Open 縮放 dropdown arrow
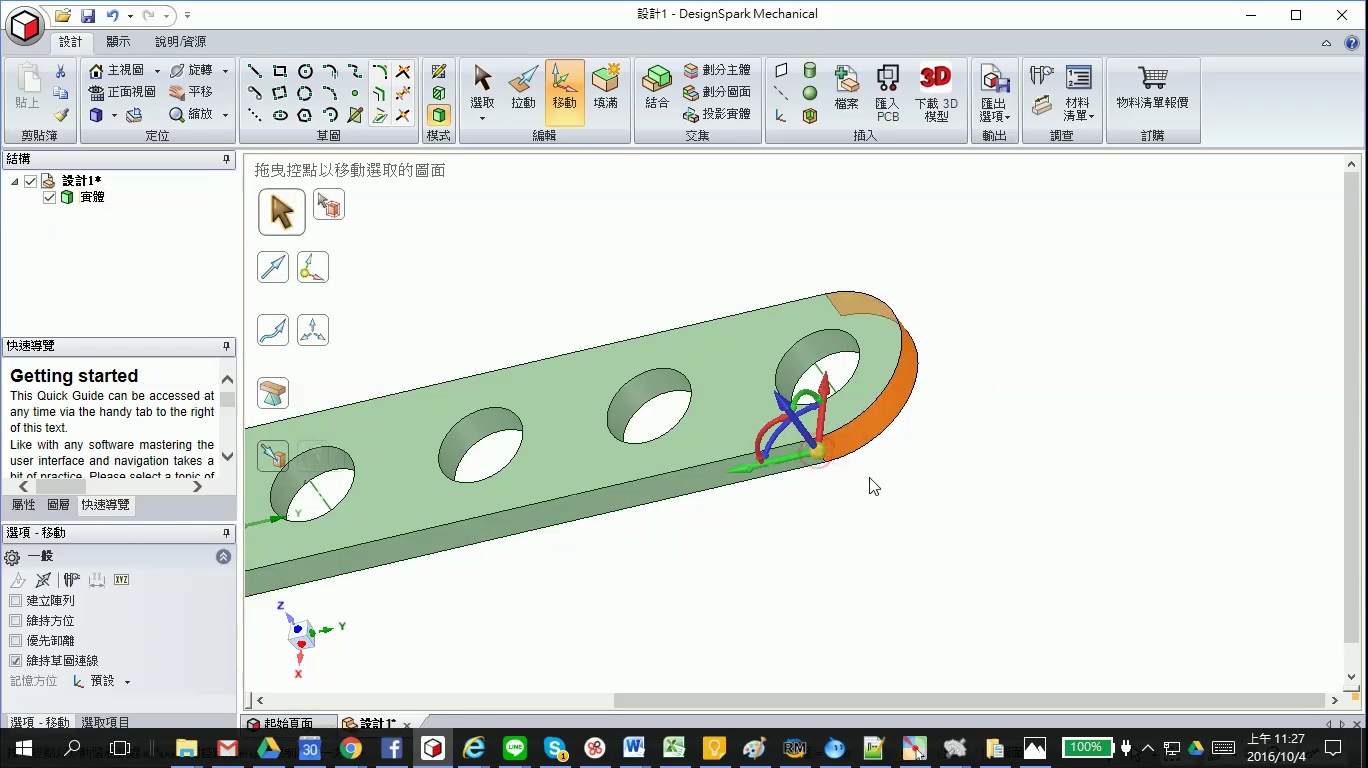This screenshot has width=1368, height=768. pos(225,115)
